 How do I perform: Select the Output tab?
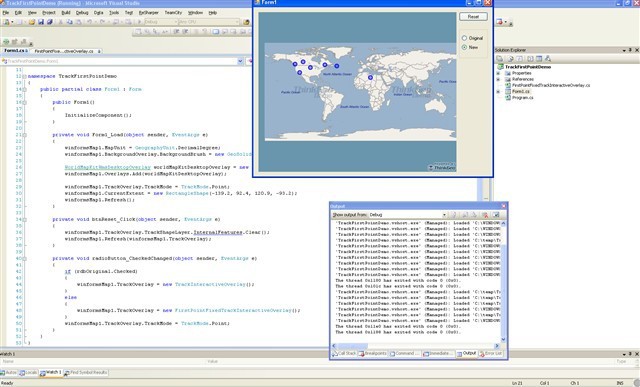pos(466,354)
